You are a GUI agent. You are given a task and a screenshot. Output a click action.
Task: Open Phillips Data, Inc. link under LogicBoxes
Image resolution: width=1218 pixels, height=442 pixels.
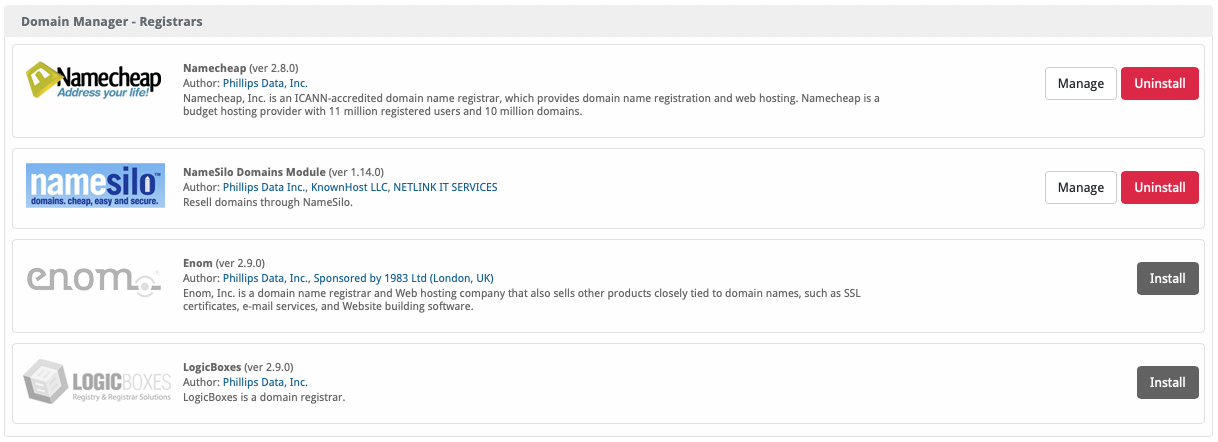pos(265,382)
